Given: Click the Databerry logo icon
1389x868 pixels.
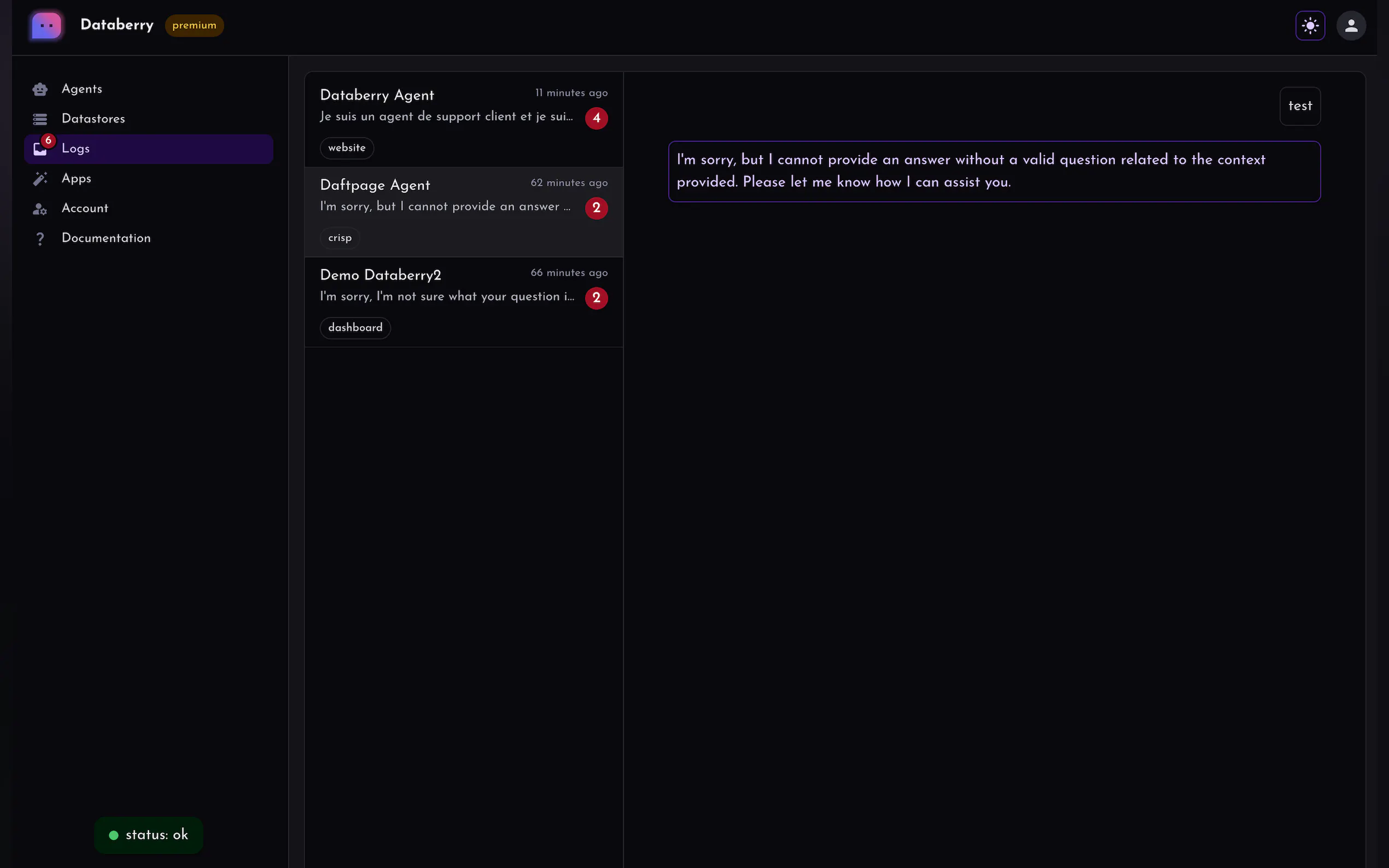Looking at the screenshot, I should click(x=46, y=26).
